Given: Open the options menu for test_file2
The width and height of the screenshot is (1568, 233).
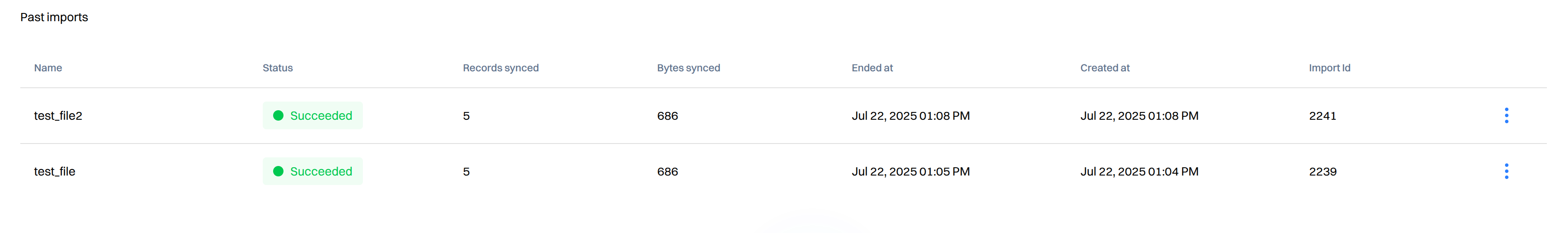Looking at the screenshot, I should (x=1506, y=115).
